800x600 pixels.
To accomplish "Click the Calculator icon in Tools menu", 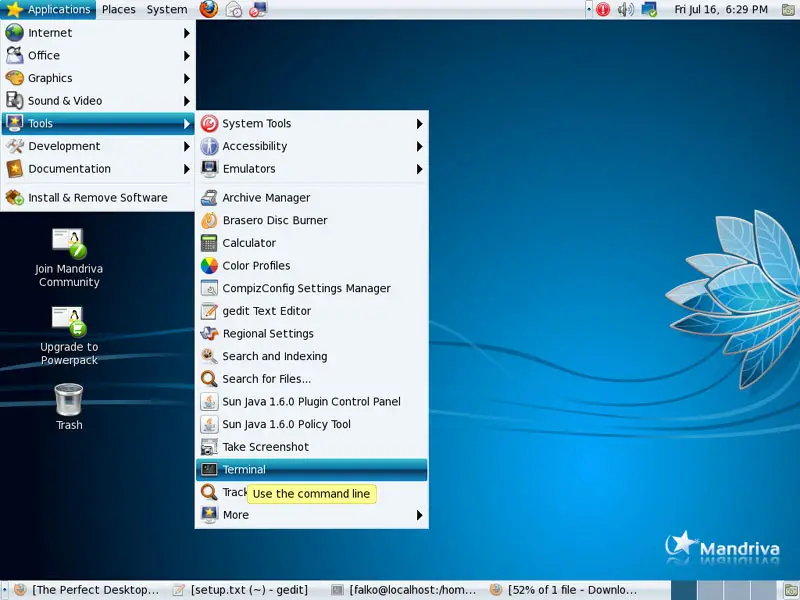I will tap(209, 243).
